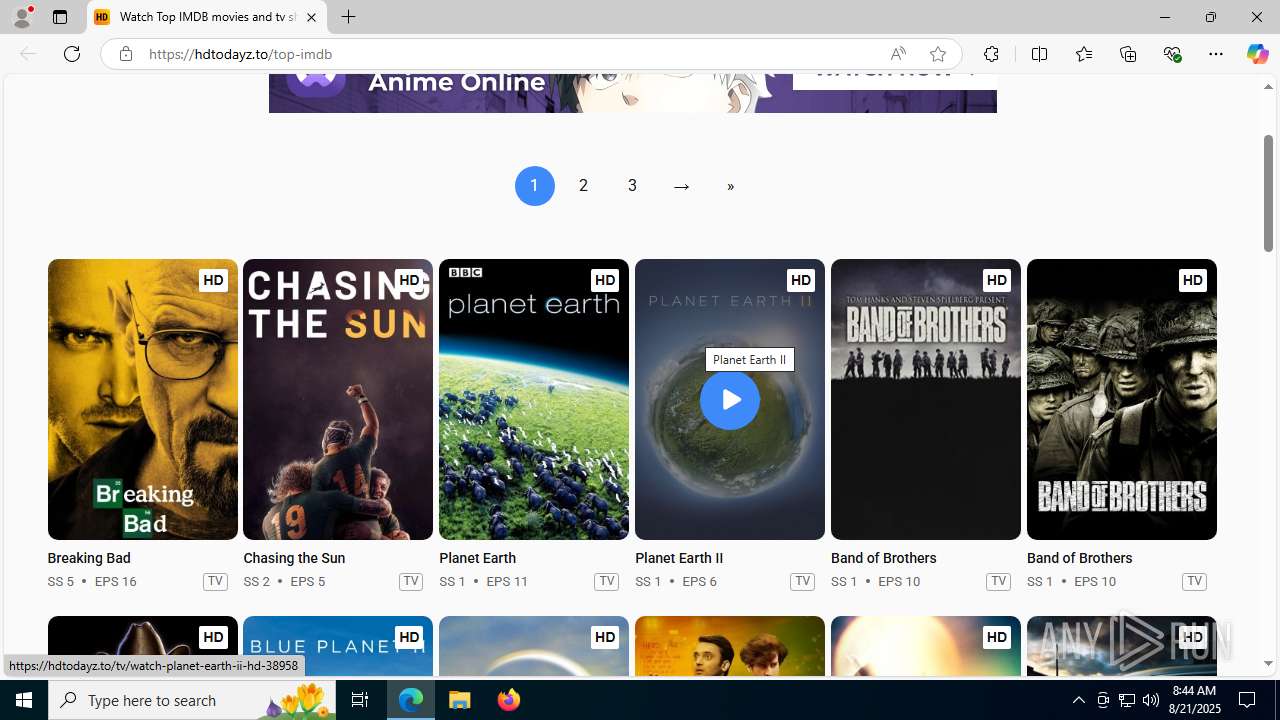
Task: Open the Edge profile icon
Action: click(22, 17)
